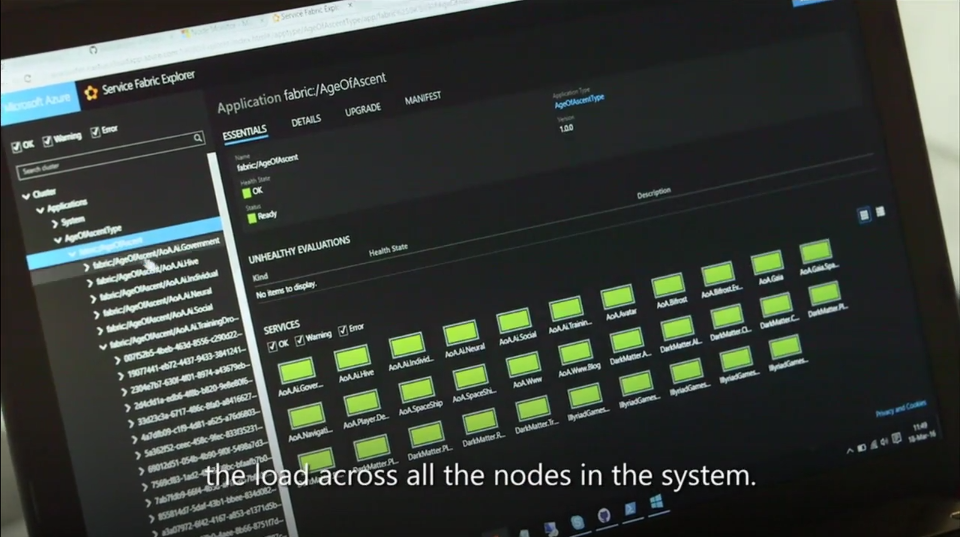The image size is (961, 537).
Task: Click the Microsoft Azure header button
Action: tap(39, 102)
